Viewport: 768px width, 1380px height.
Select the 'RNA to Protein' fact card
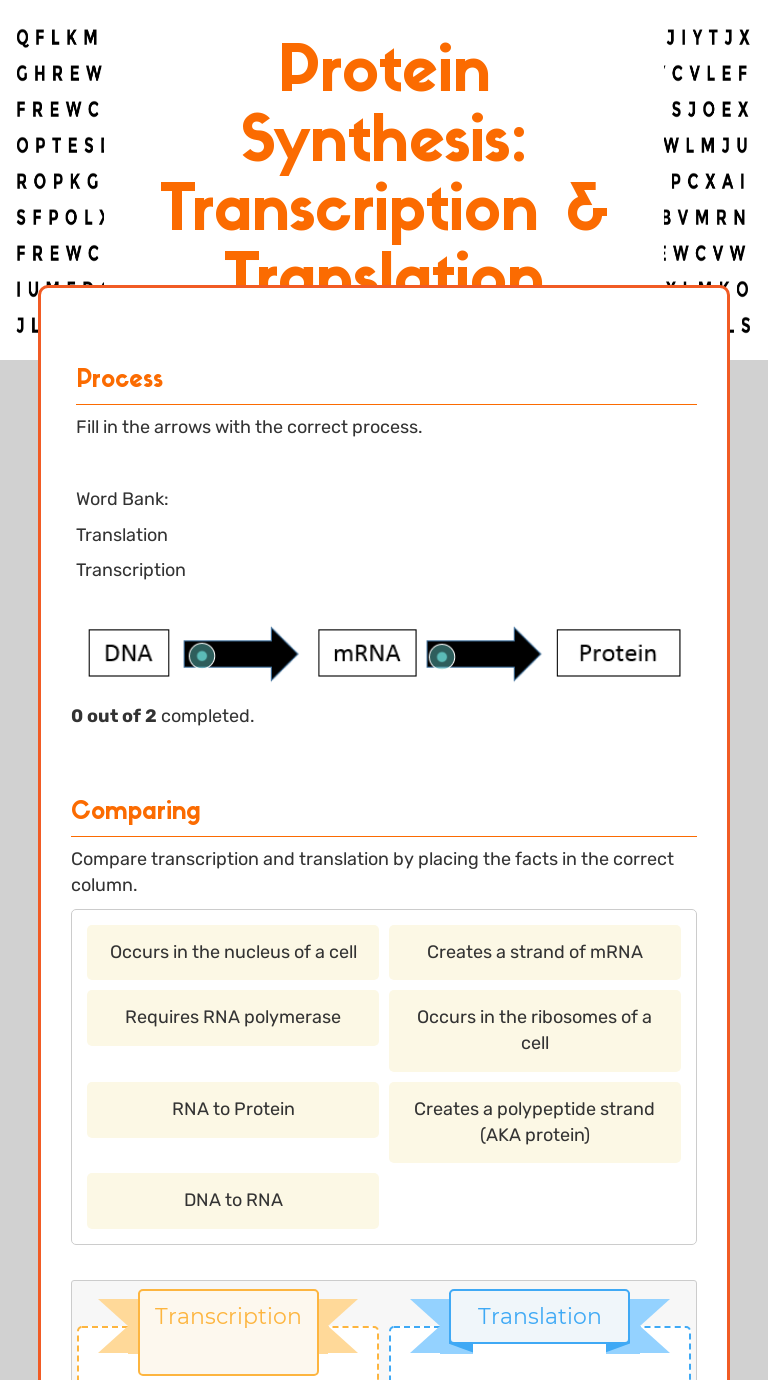pyautogui.click(x=233, y=1109)
